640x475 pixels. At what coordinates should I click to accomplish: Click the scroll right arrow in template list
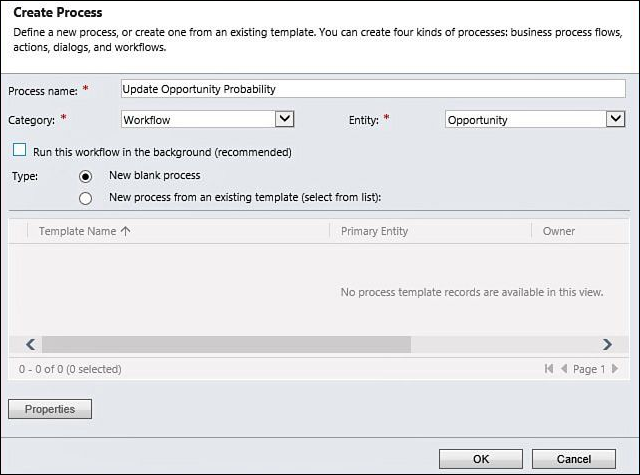point(607,344)
